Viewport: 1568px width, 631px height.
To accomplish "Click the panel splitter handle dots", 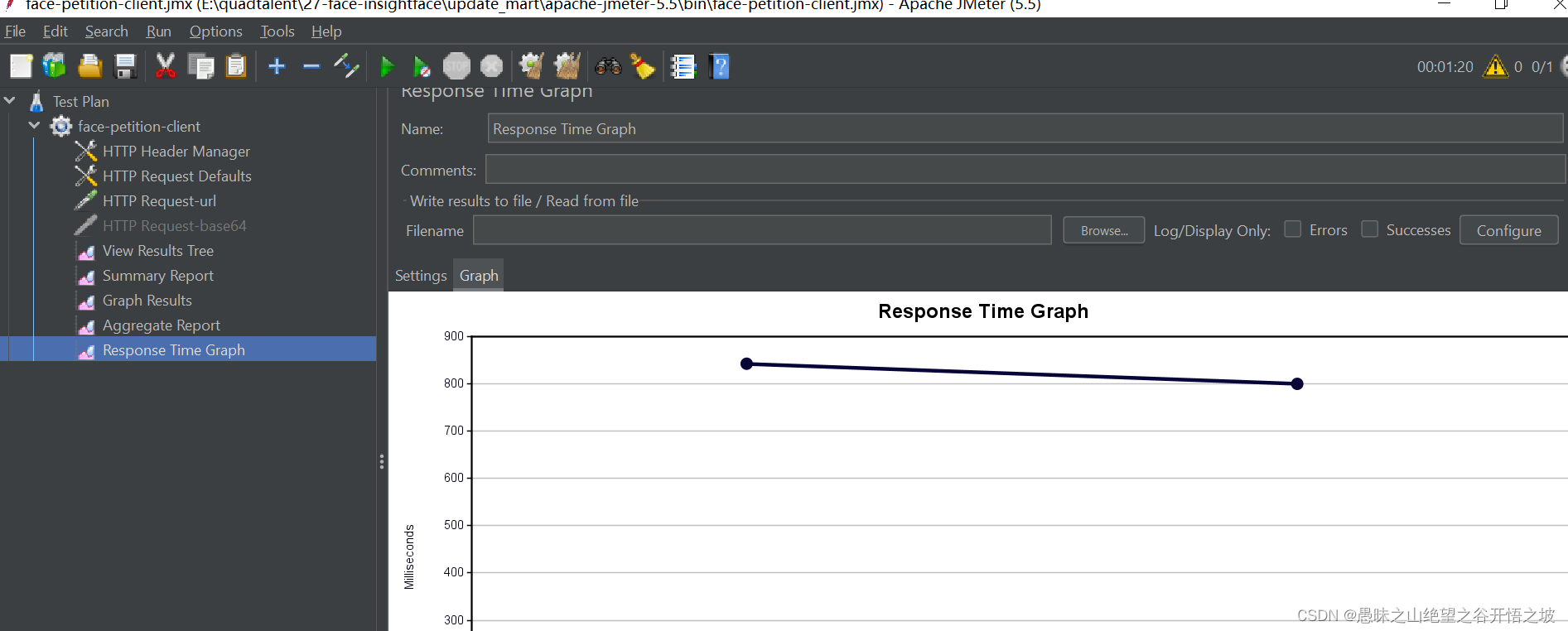I will (382, 462).
